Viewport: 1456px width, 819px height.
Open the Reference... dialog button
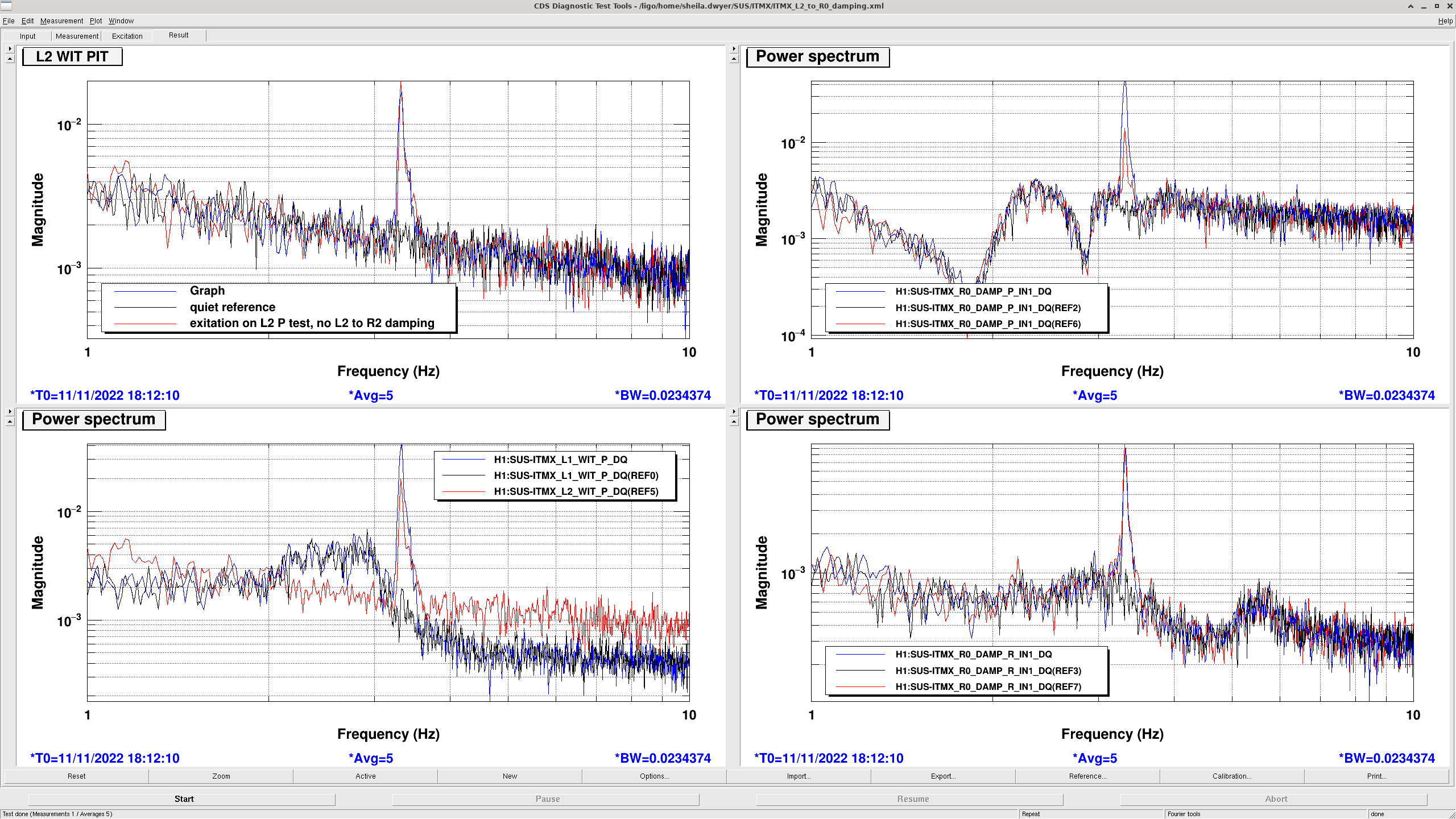[x=1087, y=776]
